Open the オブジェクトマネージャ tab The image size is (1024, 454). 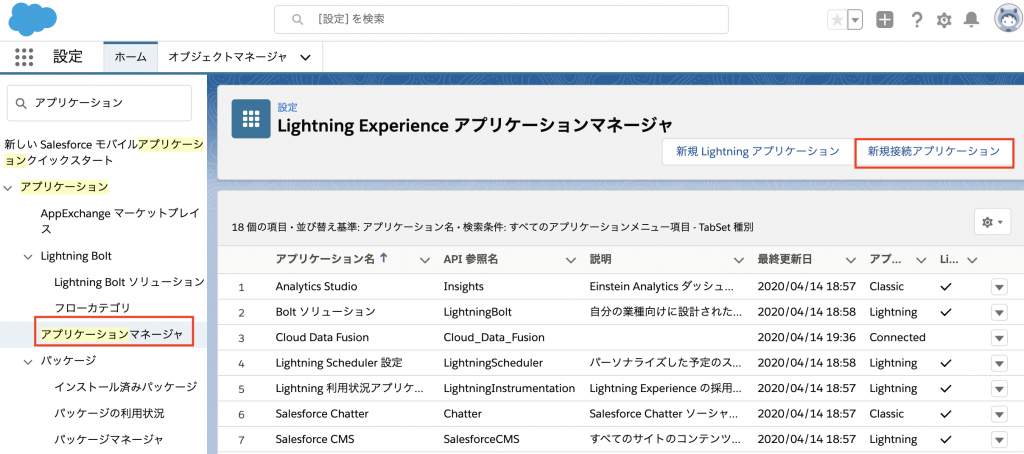(x=227, y=57)
